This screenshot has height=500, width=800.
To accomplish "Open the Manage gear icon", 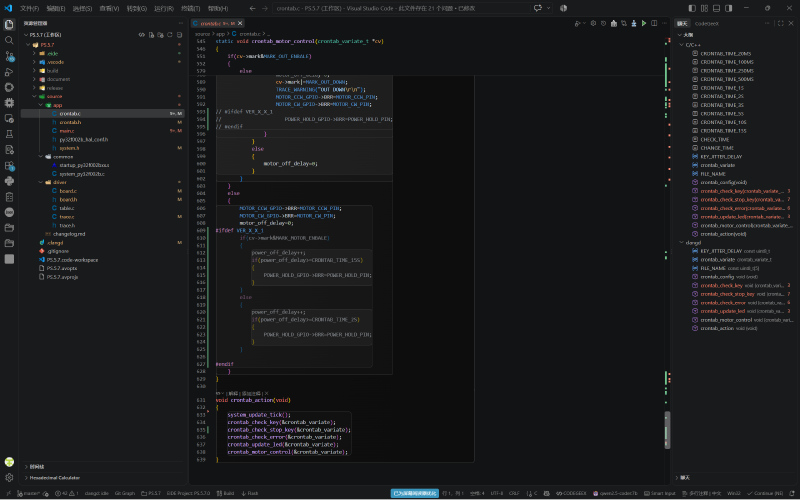I will pyautogui.click(x=9, y=478).
